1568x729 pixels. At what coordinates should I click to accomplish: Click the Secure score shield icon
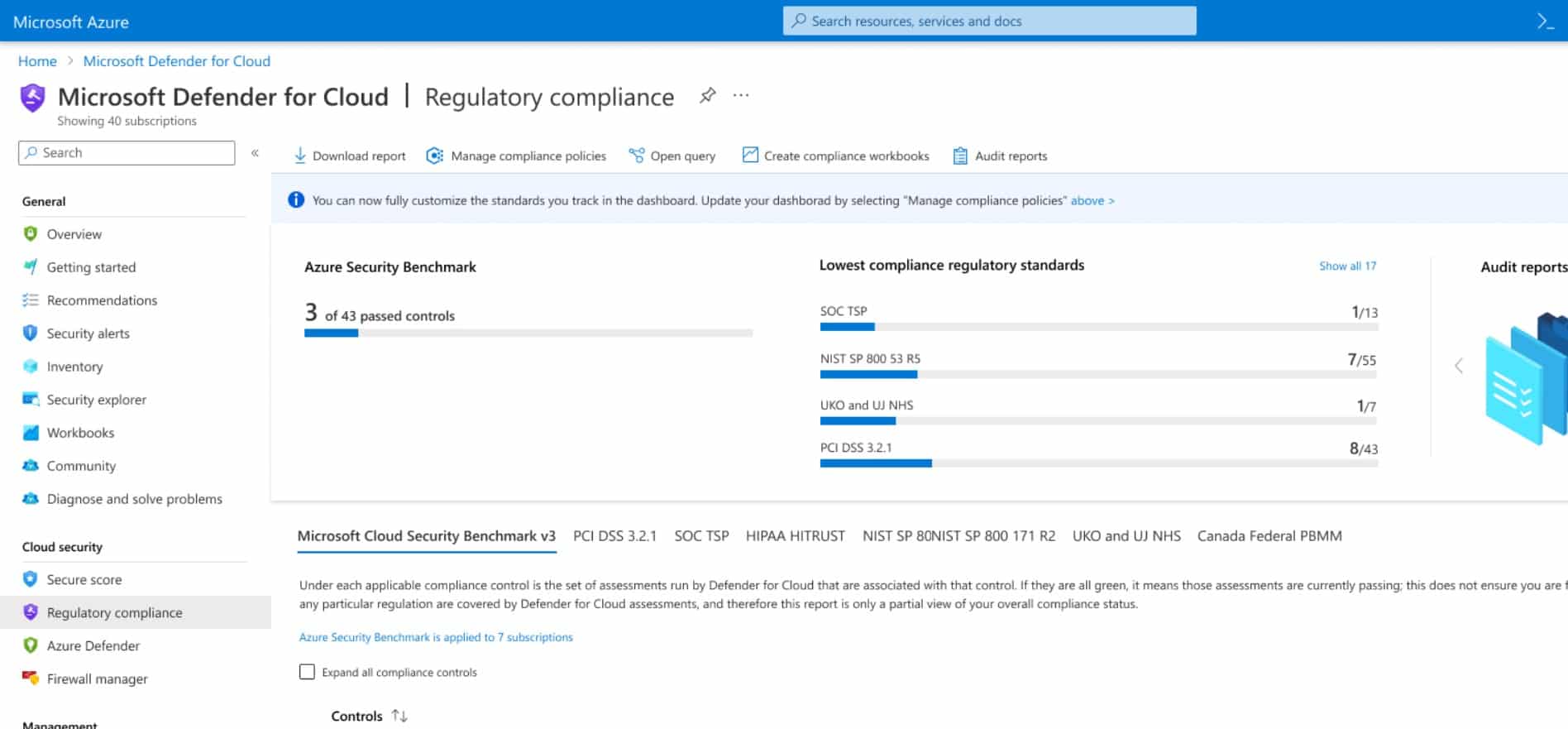point(31,579)
